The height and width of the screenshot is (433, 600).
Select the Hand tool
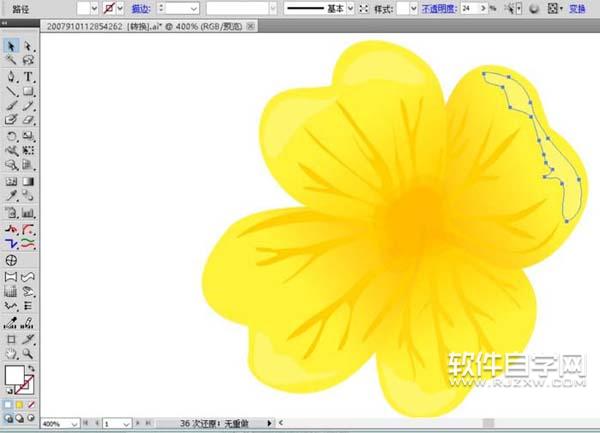11,353
